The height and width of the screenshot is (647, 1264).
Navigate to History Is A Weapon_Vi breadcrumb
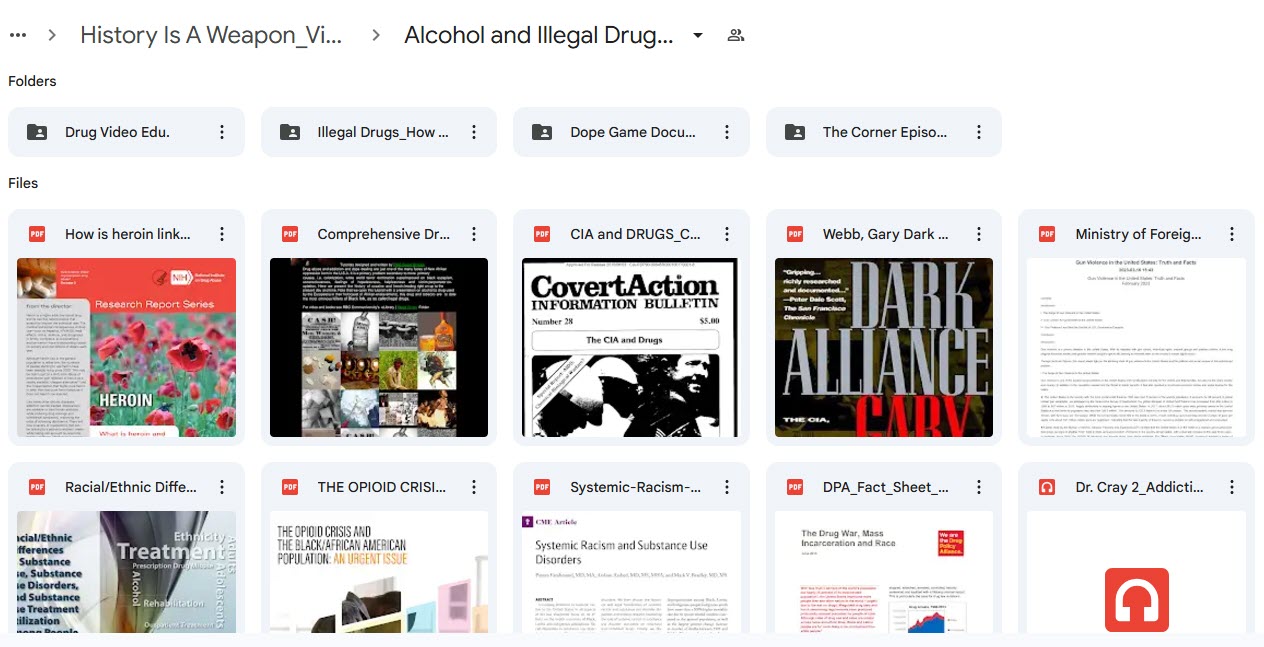[211, 35]
